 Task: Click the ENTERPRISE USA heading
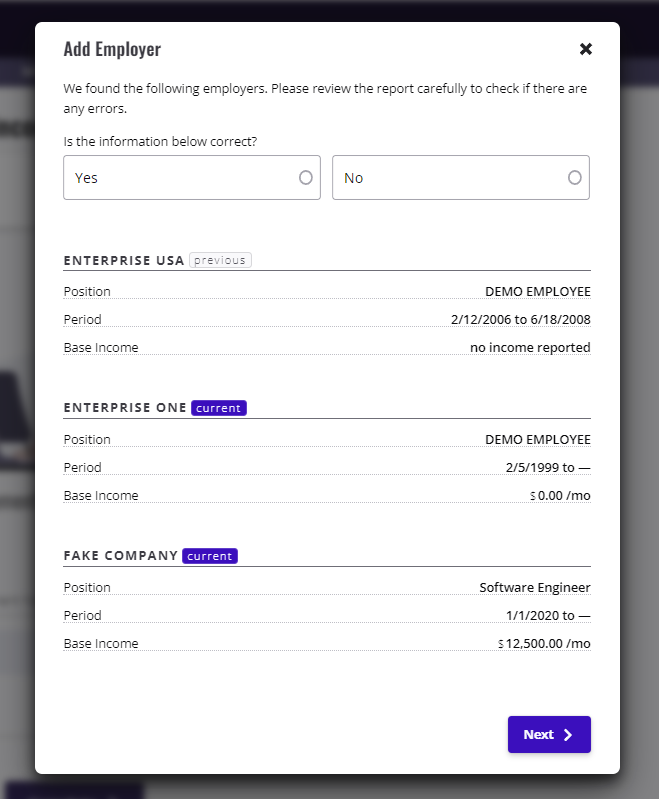click(124, 260)
